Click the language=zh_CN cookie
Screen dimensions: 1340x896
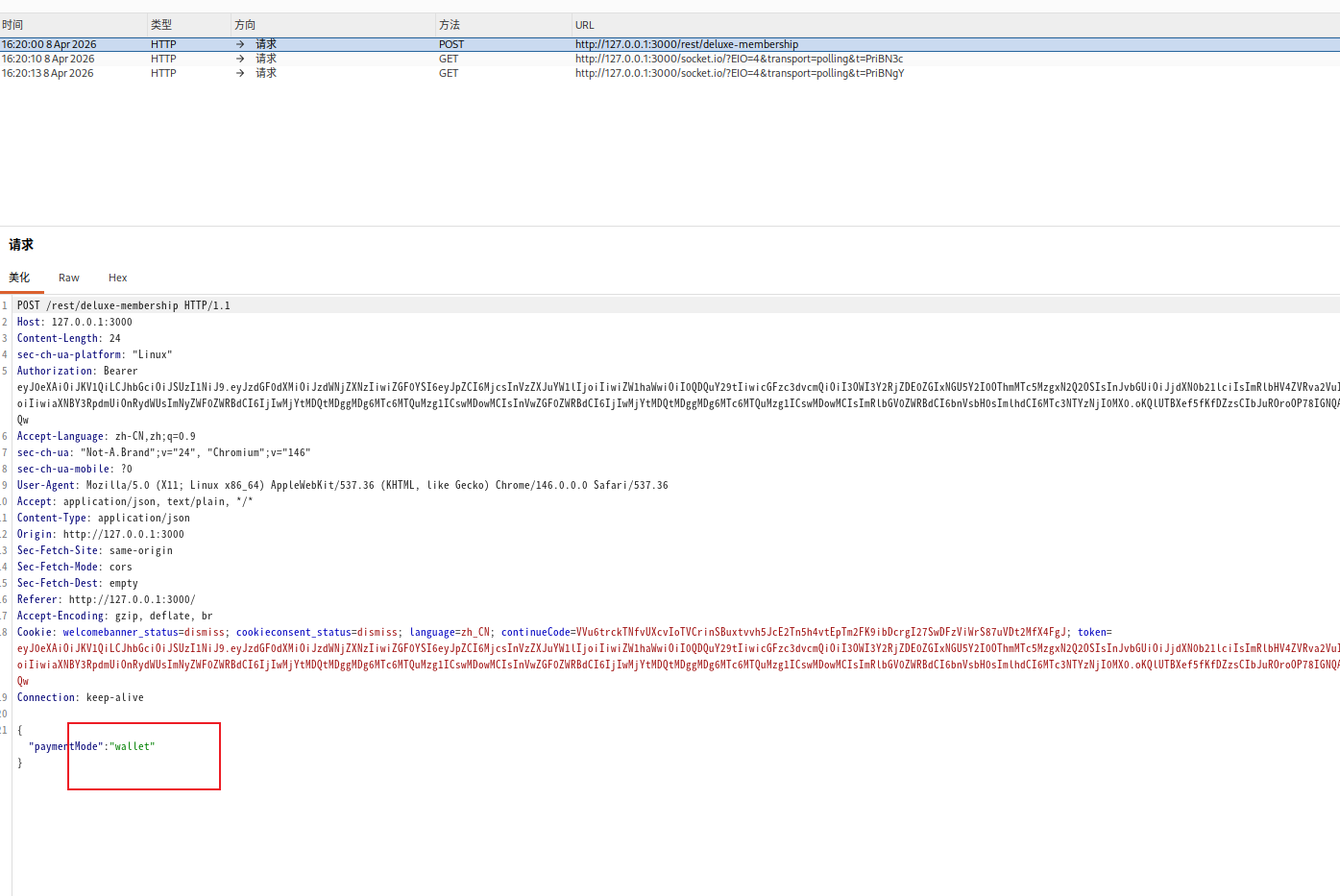pyautogui.click(x=450, y=632)
